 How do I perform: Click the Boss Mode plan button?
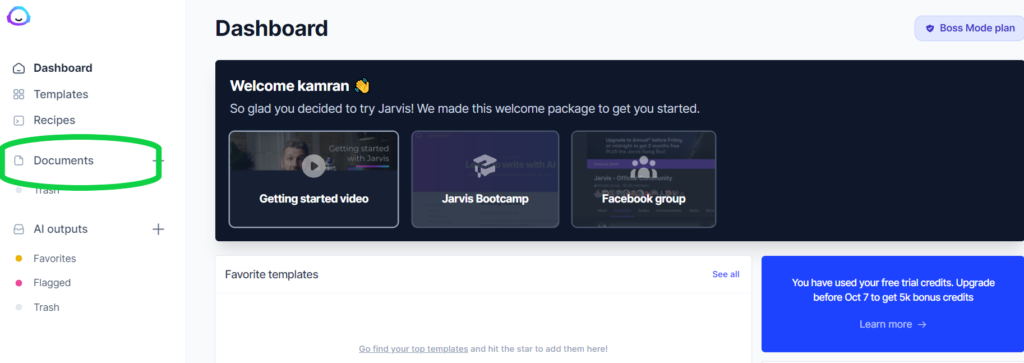(x=969, y=28)
